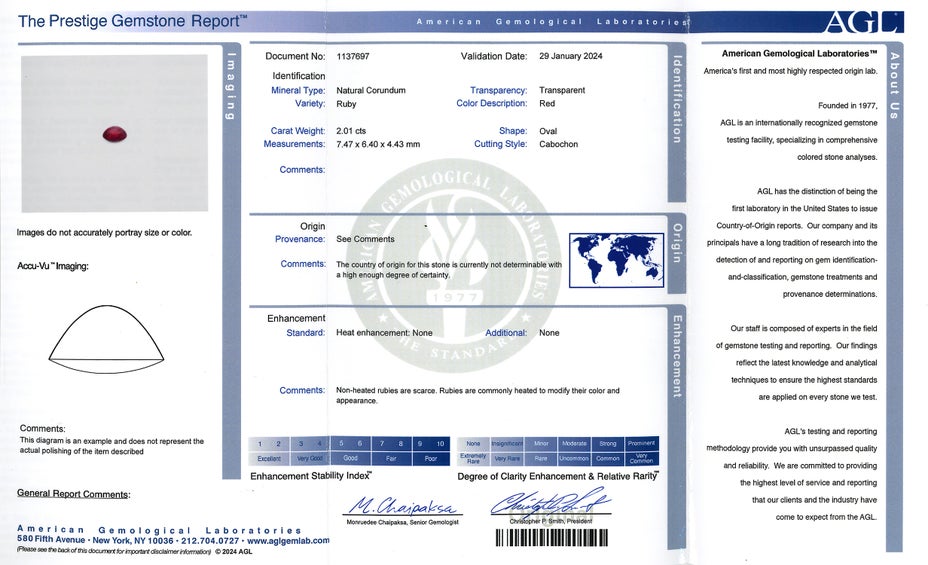The height and width of the screenshot is (565, 928).
Task: Click the red ruby gemstone photo
Action: 114,133
